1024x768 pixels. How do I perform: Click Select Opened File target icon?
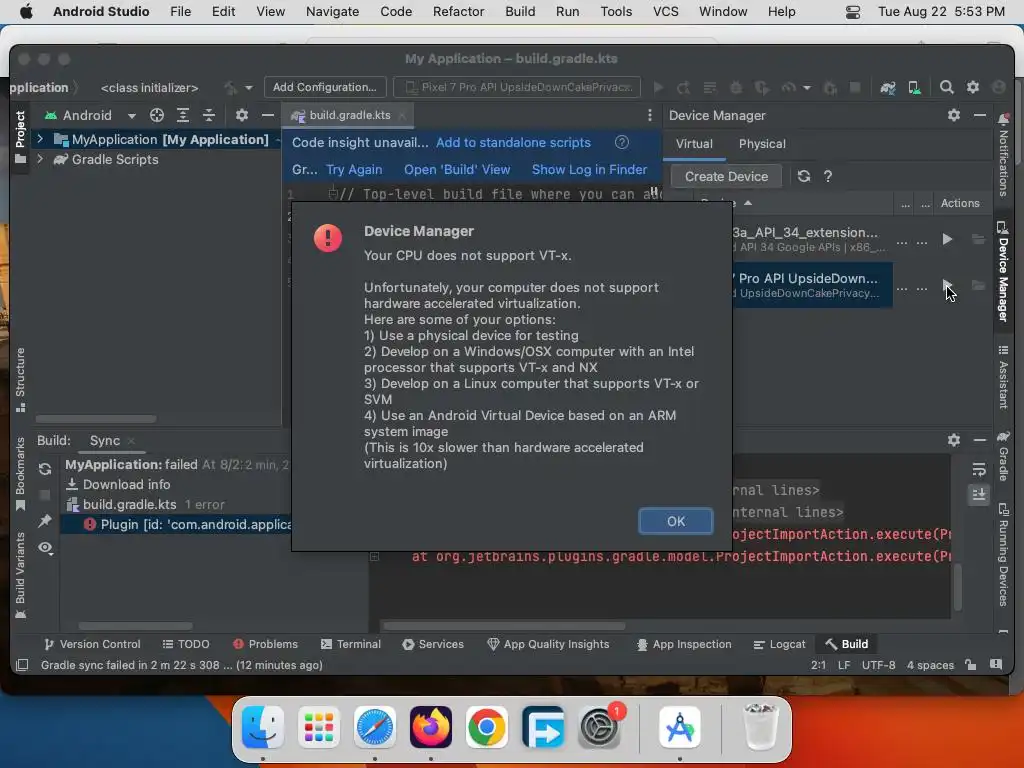coord(157,115)
